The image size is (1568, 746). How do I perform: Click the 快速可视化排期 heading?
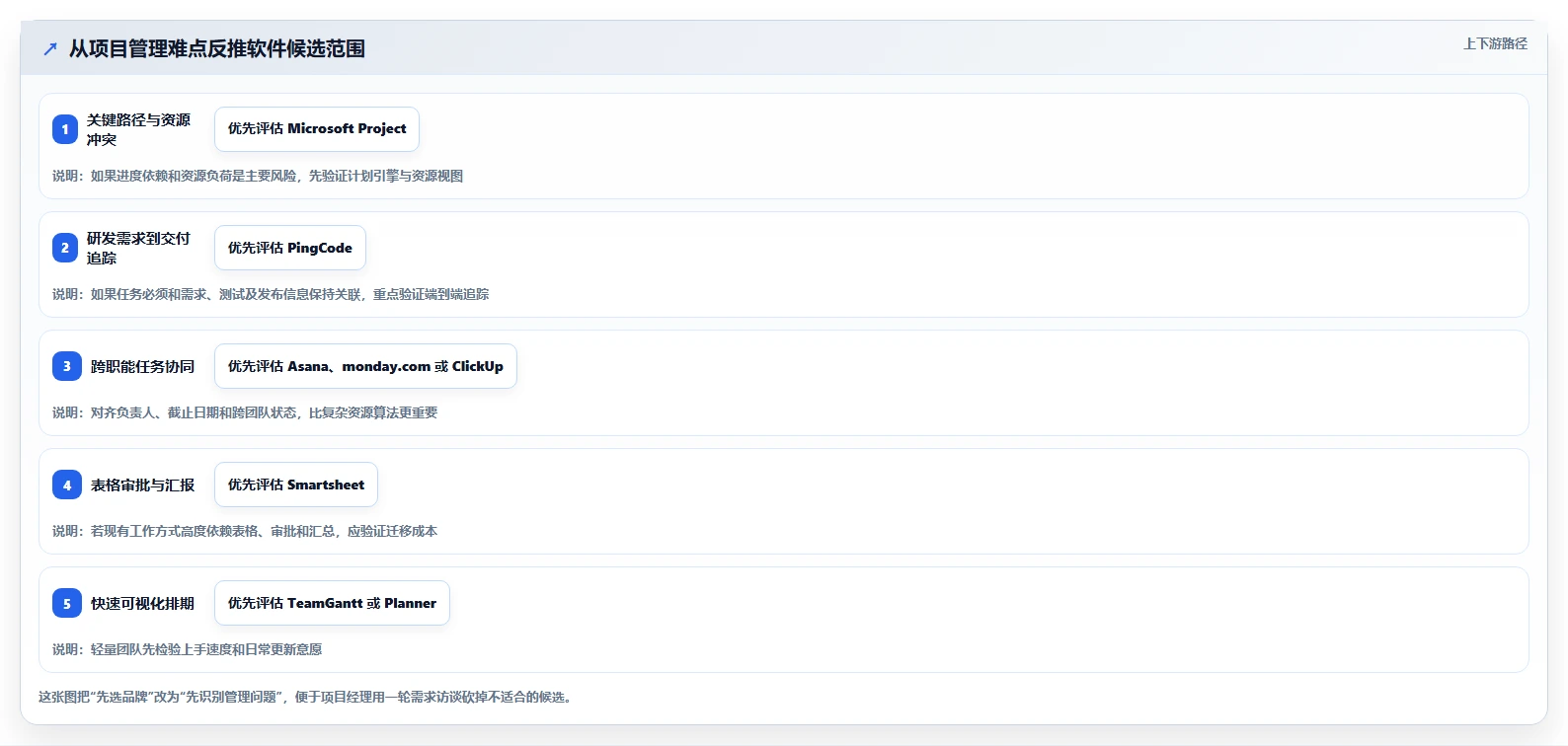coord(143,603)
